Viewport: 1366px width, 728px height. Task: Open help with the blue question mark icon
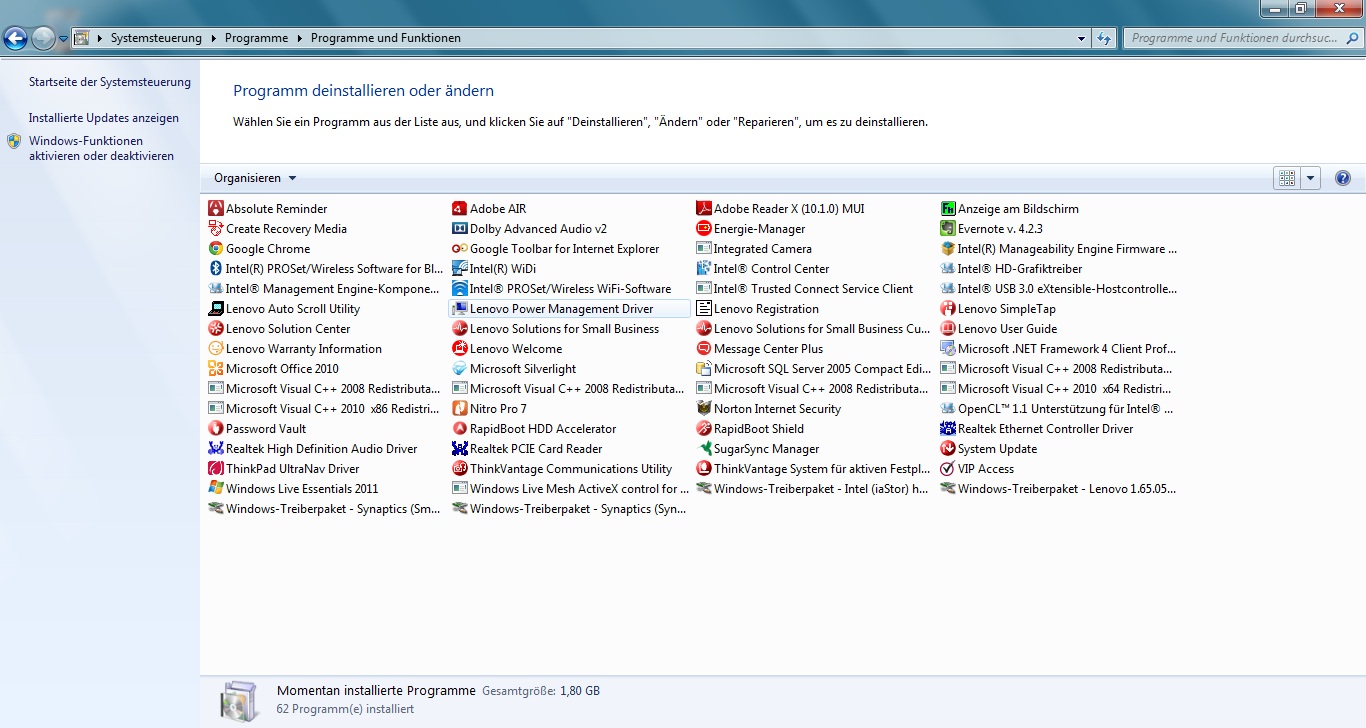click(1343, 178)
